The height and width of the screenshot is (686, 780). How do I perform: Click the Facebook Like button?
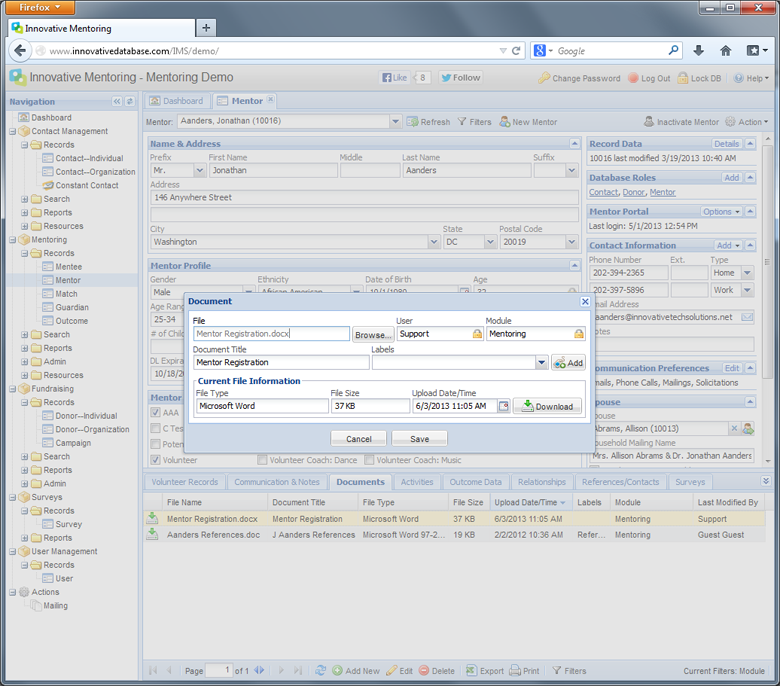394,78
